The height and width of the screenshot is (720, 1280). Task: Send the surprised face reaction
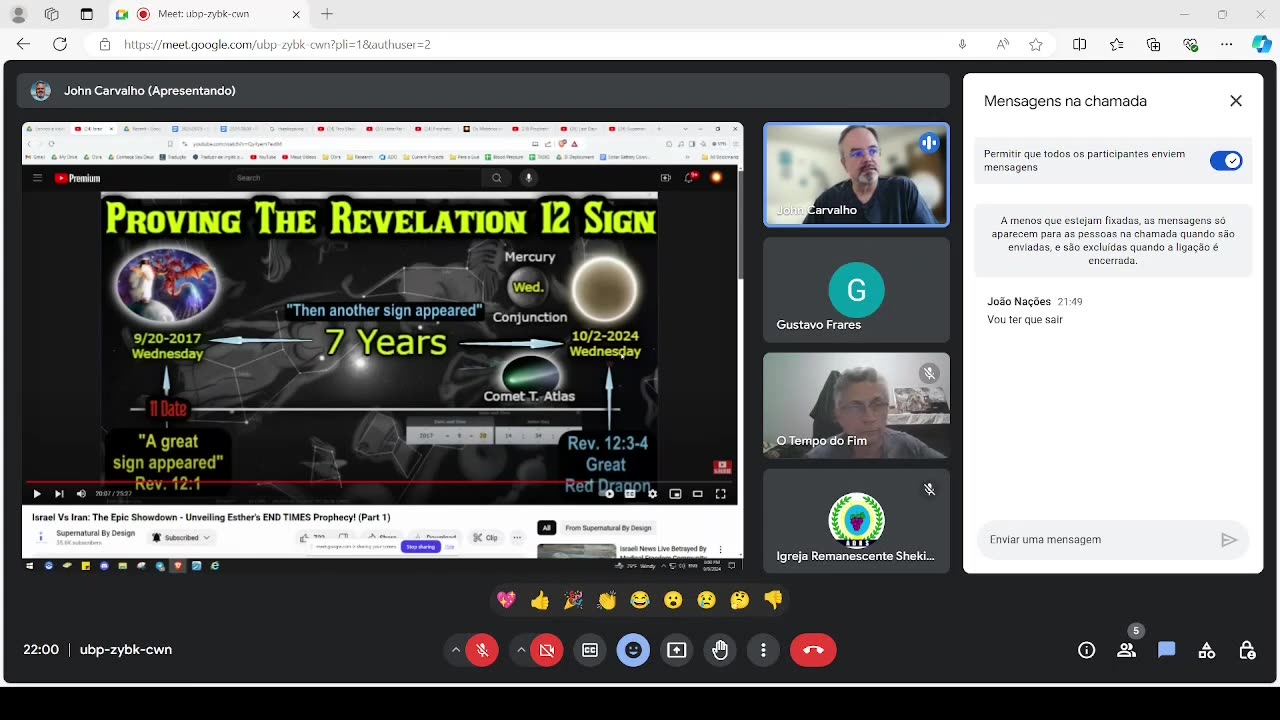pyautogui.click(x=673, y=600)
